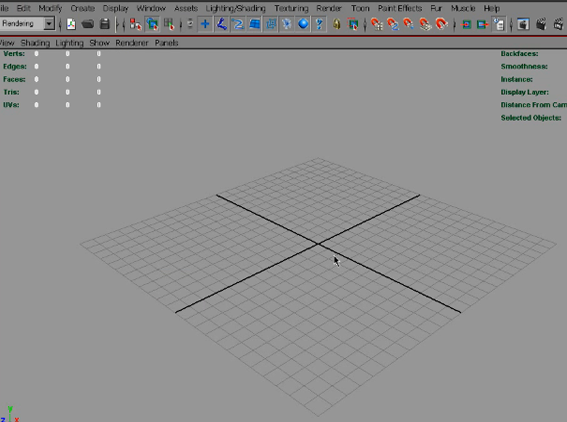This screenshot has width=567, height=422.
Task: Collapse the selection masks group handle
Action: click(181, 24)
